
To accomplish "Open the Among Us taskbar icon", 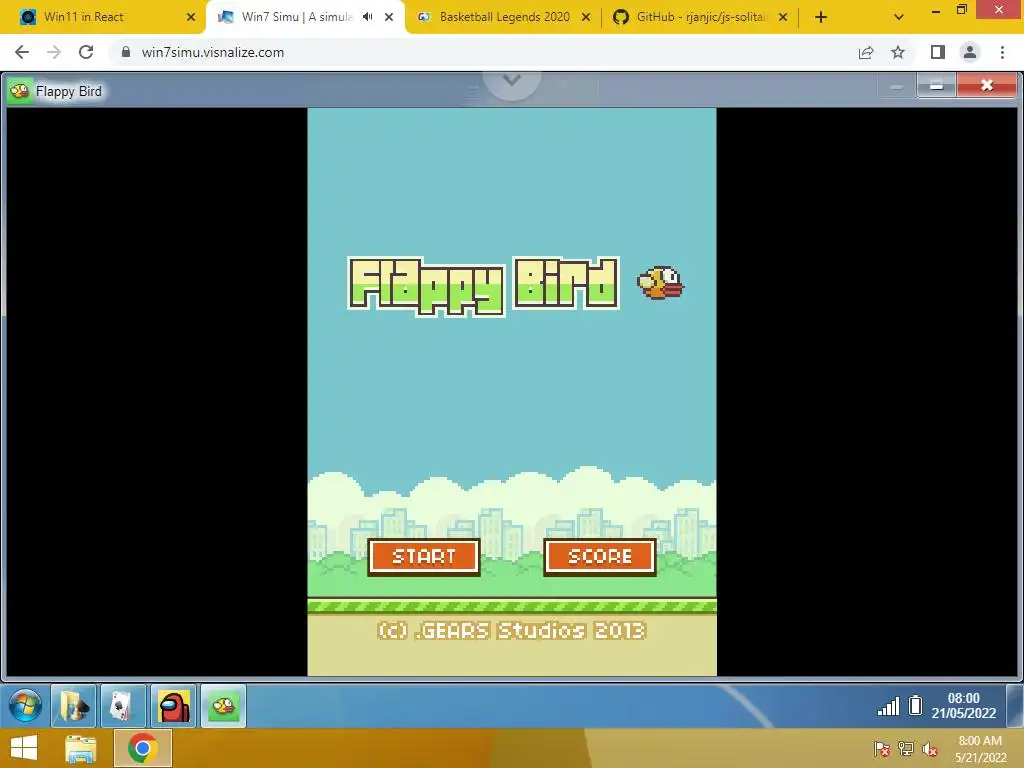I will [174, 706].
